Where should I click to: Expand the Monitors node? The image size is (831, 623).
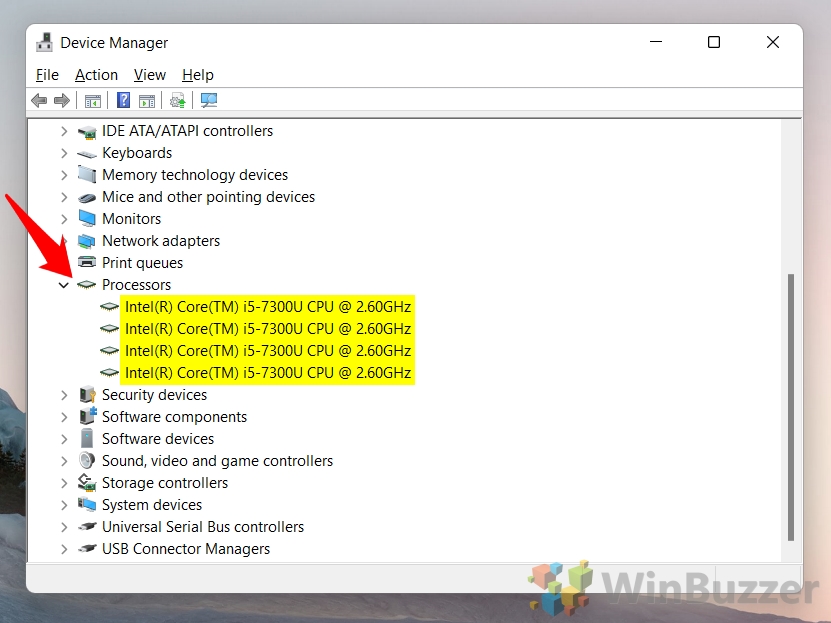pos(64,219)
